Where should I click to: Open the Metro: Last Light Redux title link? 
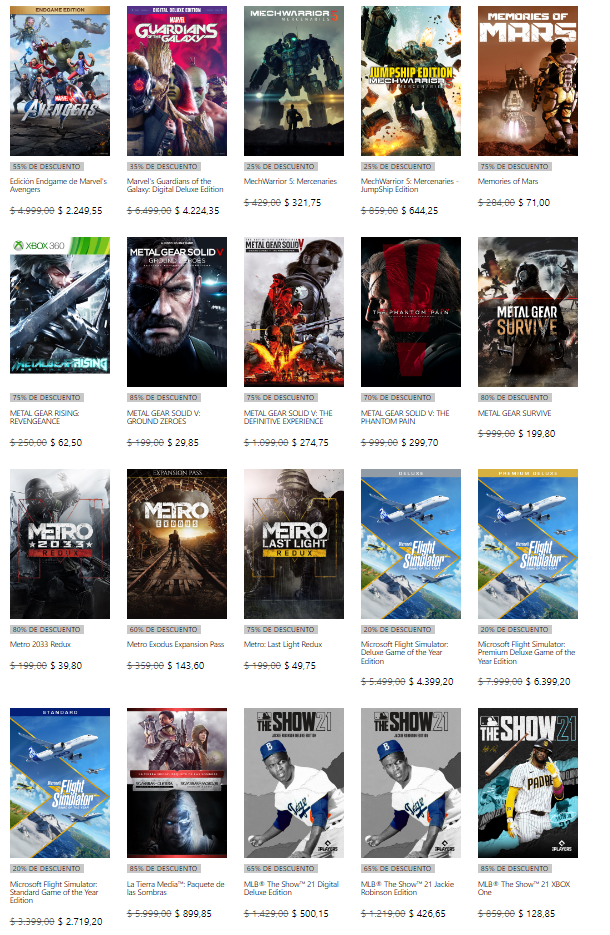(283, 645)
